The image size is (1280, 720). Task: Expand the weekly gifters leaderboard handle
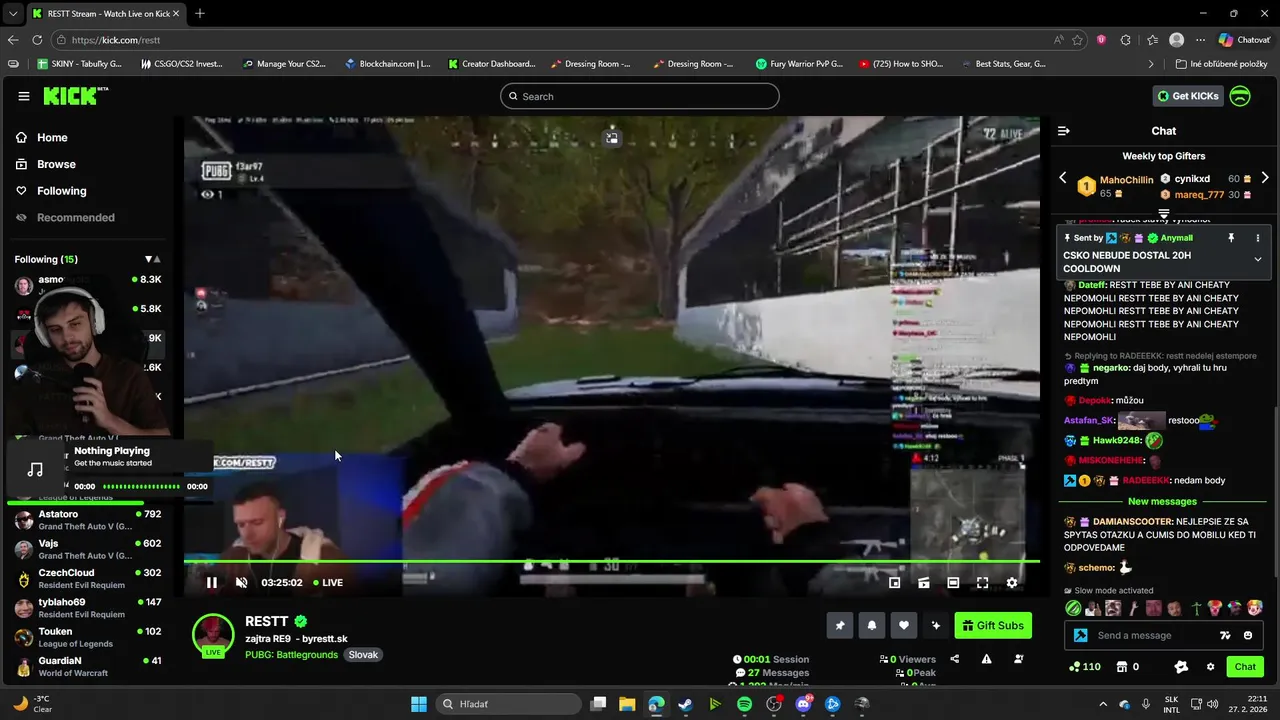point(1164,214)
